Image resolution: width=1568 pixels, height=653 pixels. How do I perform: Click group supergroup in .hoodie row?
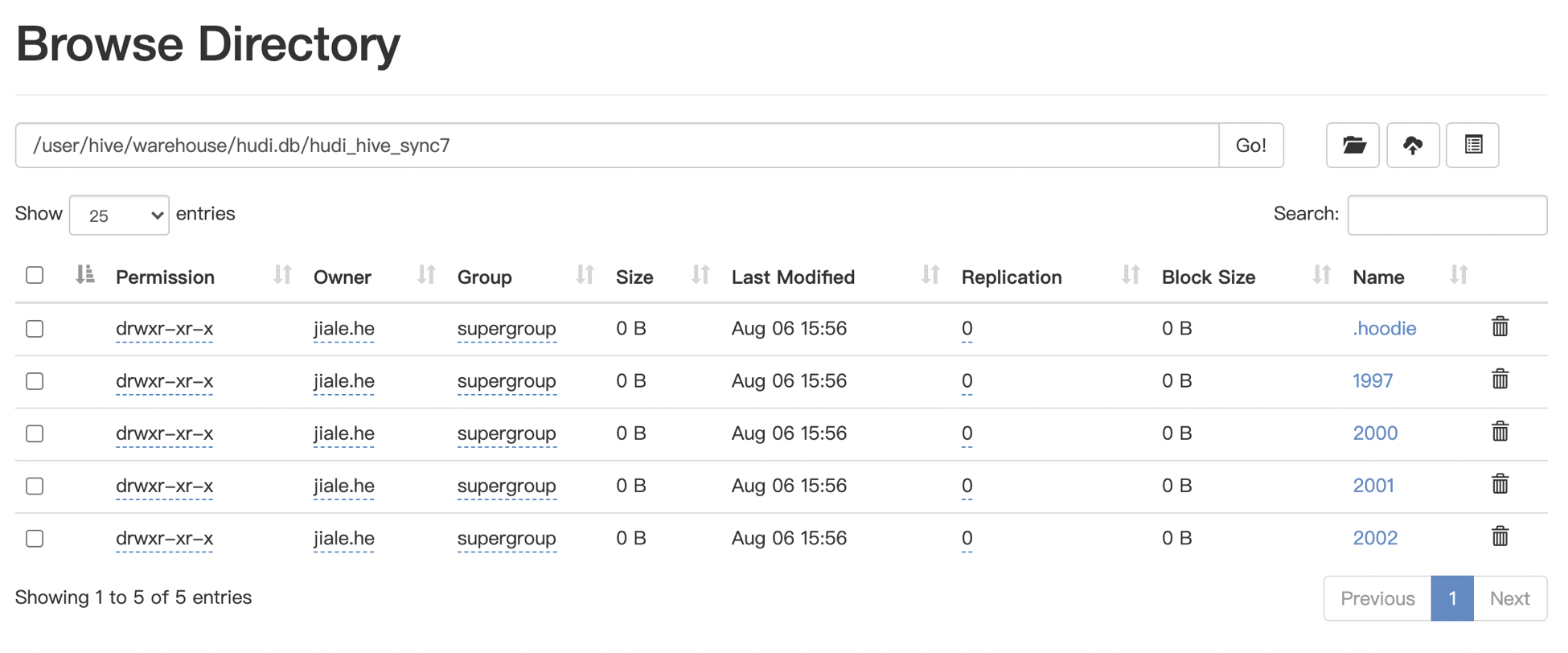coord(507,328)
